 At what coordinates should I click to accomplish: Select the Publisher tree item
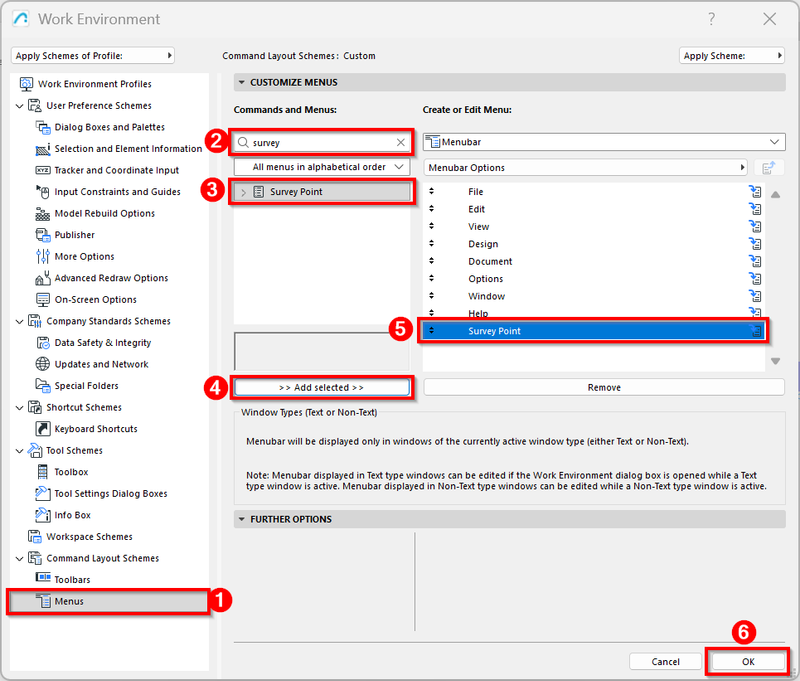[x=74, y=235]
